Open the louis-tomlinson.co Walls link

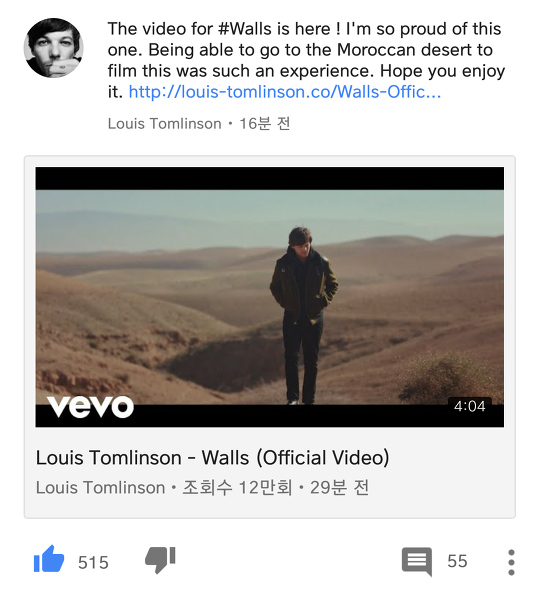point(285,92)
